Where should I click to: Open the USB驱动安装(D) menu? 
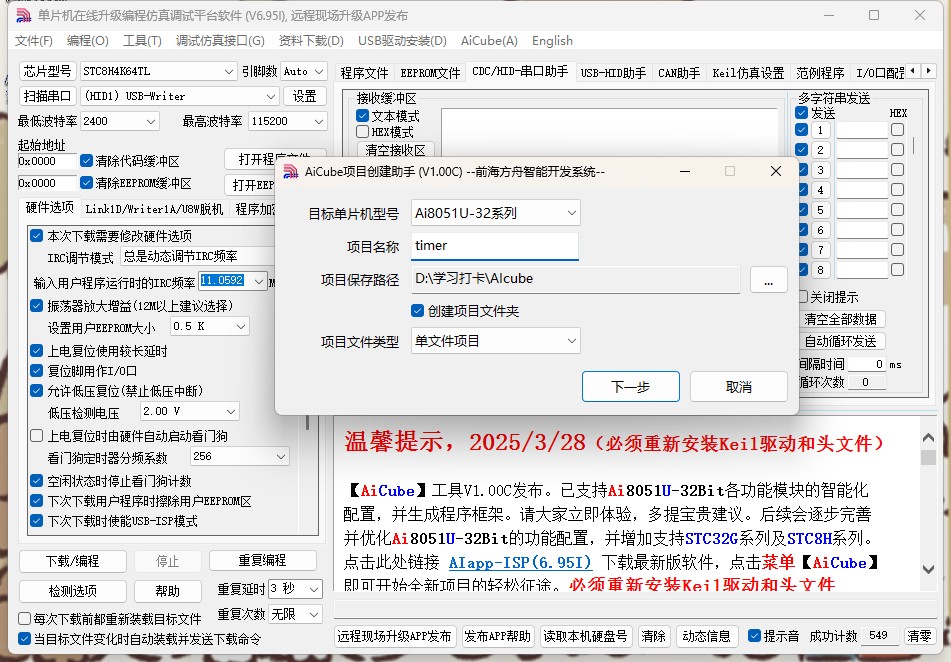coord(402,41)
